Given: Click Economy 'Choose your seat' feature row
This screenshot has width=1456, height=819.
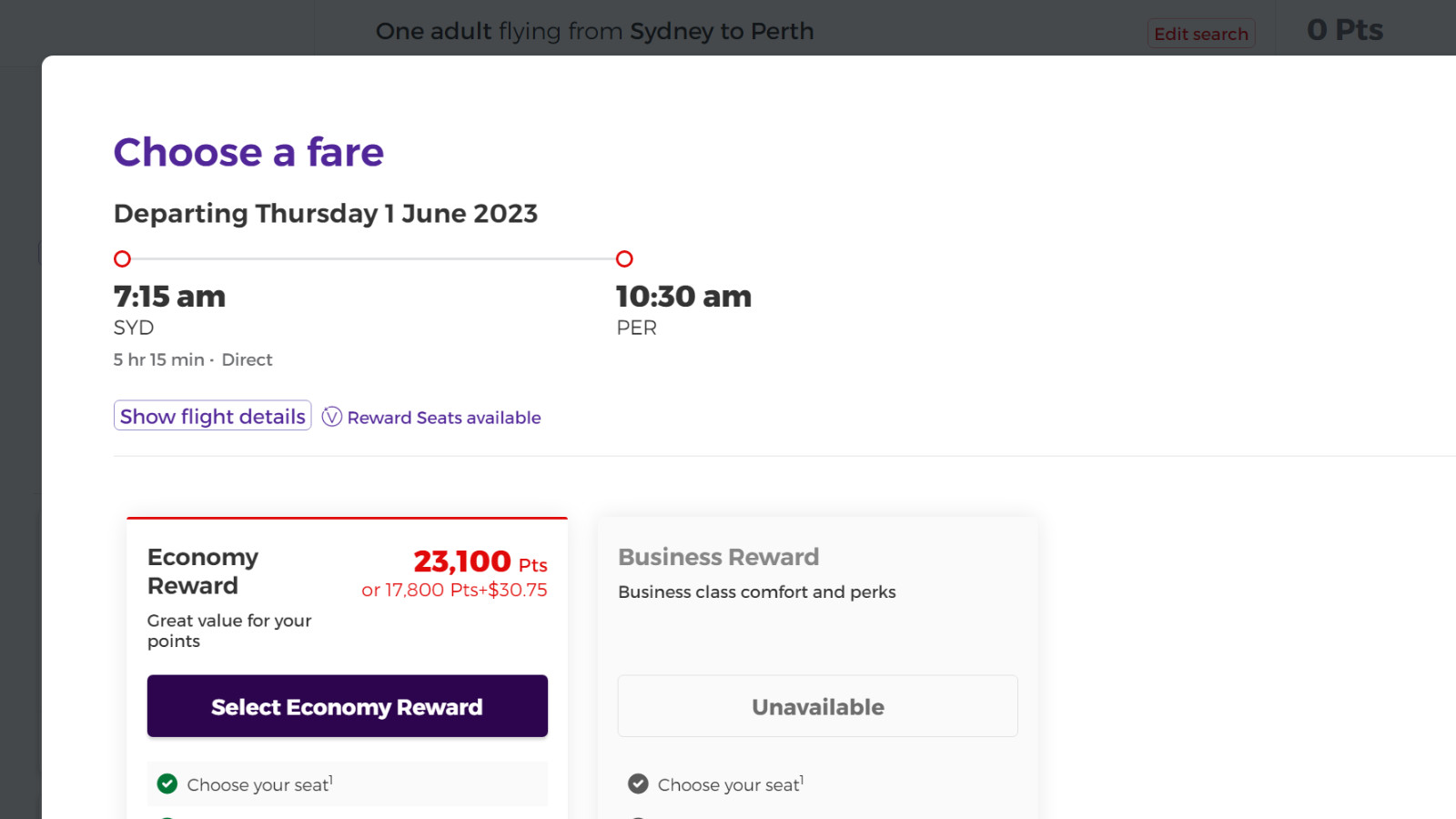Looking at the screenshot, I should click(348, 784).
